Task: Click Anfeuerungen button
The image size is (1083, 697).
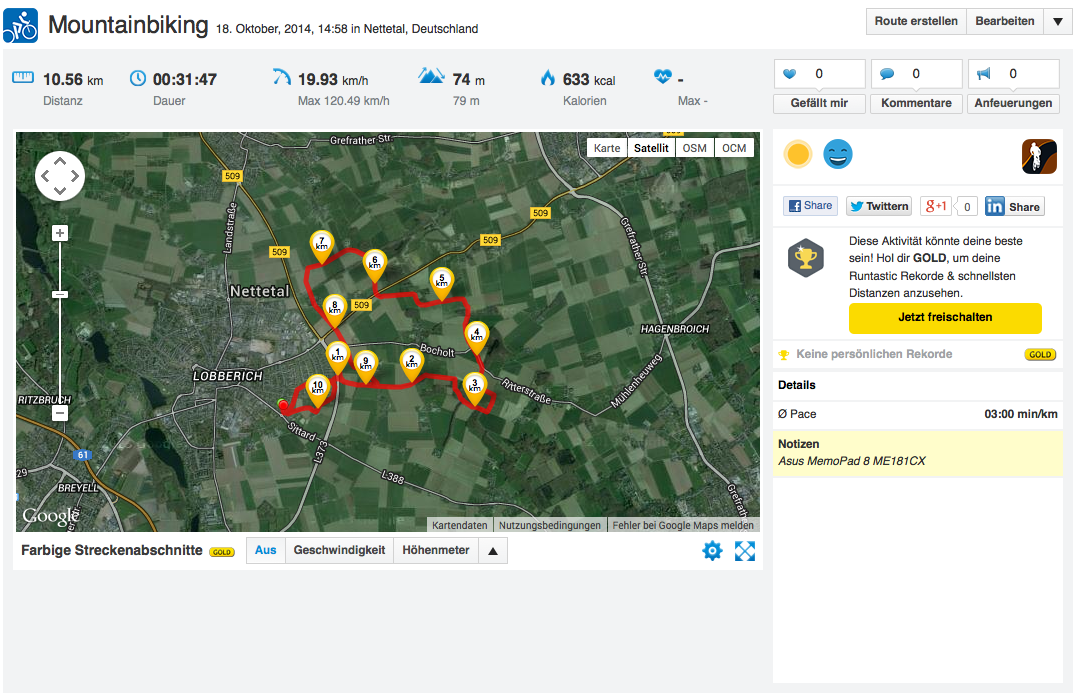Action: 1013,103
